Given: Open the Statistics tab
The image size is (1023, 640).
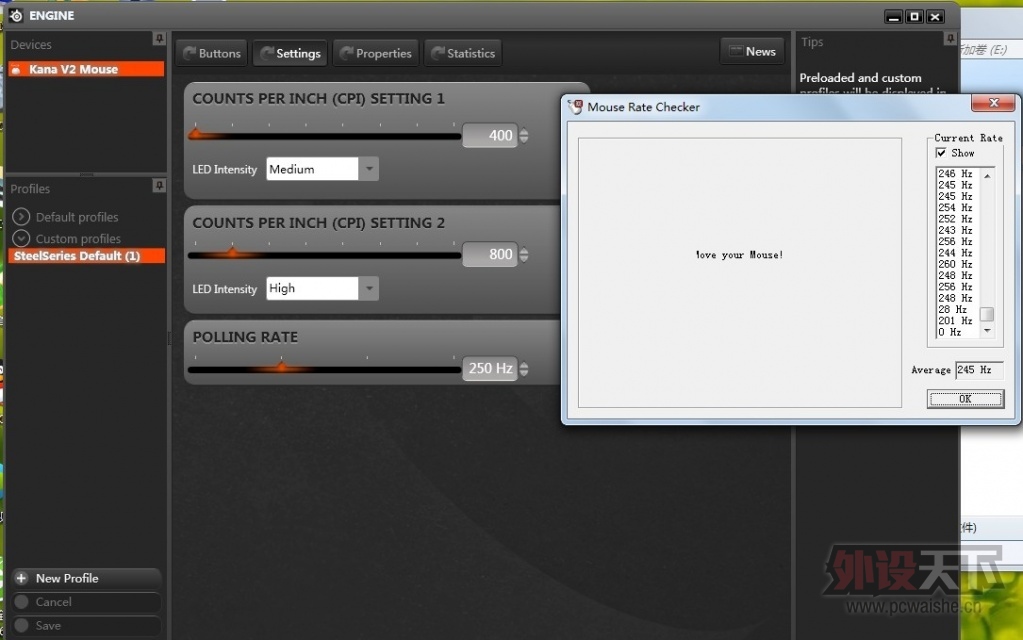Looking at the screenshot, I should click(x=463, y=53).
